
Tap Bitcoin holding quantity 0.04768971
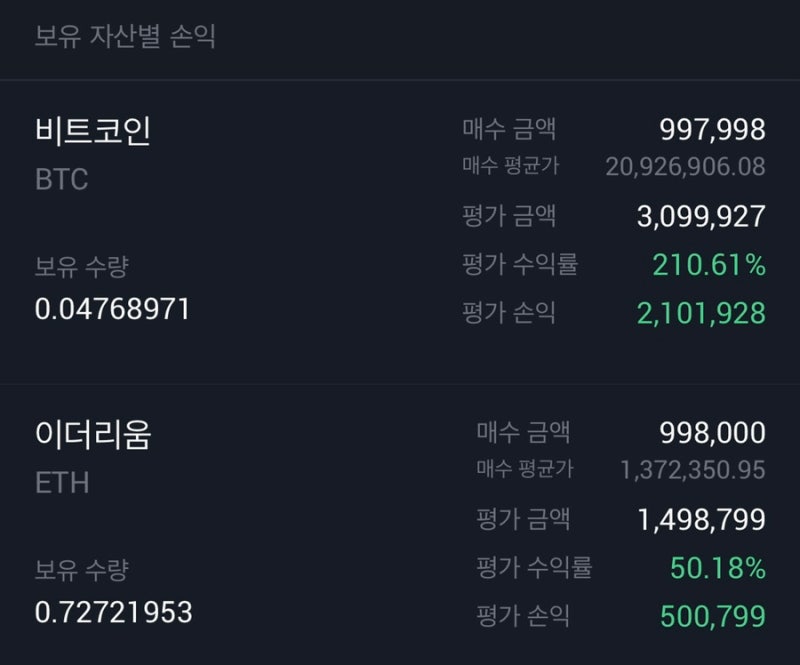[x=112, y=309]
